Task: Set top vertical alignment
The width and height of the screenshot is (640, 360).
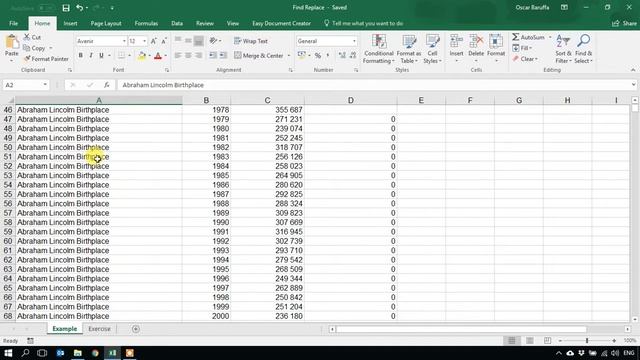Action: pos(178,40)
